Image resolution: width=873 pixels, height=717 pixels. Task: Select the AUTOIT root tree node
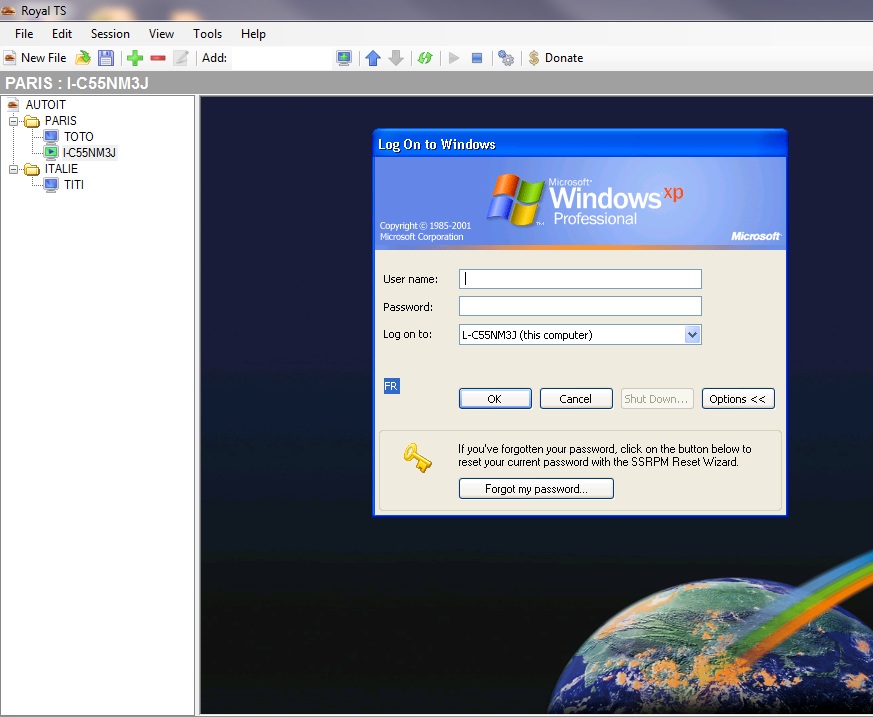[46, 105]
